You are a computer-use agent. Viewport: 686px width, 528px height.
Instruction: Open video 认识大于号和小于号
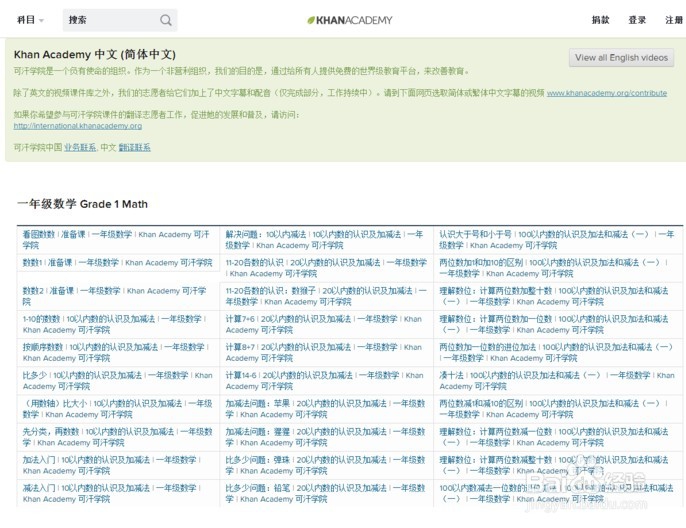pyautogui.click(x=556, y=240)
